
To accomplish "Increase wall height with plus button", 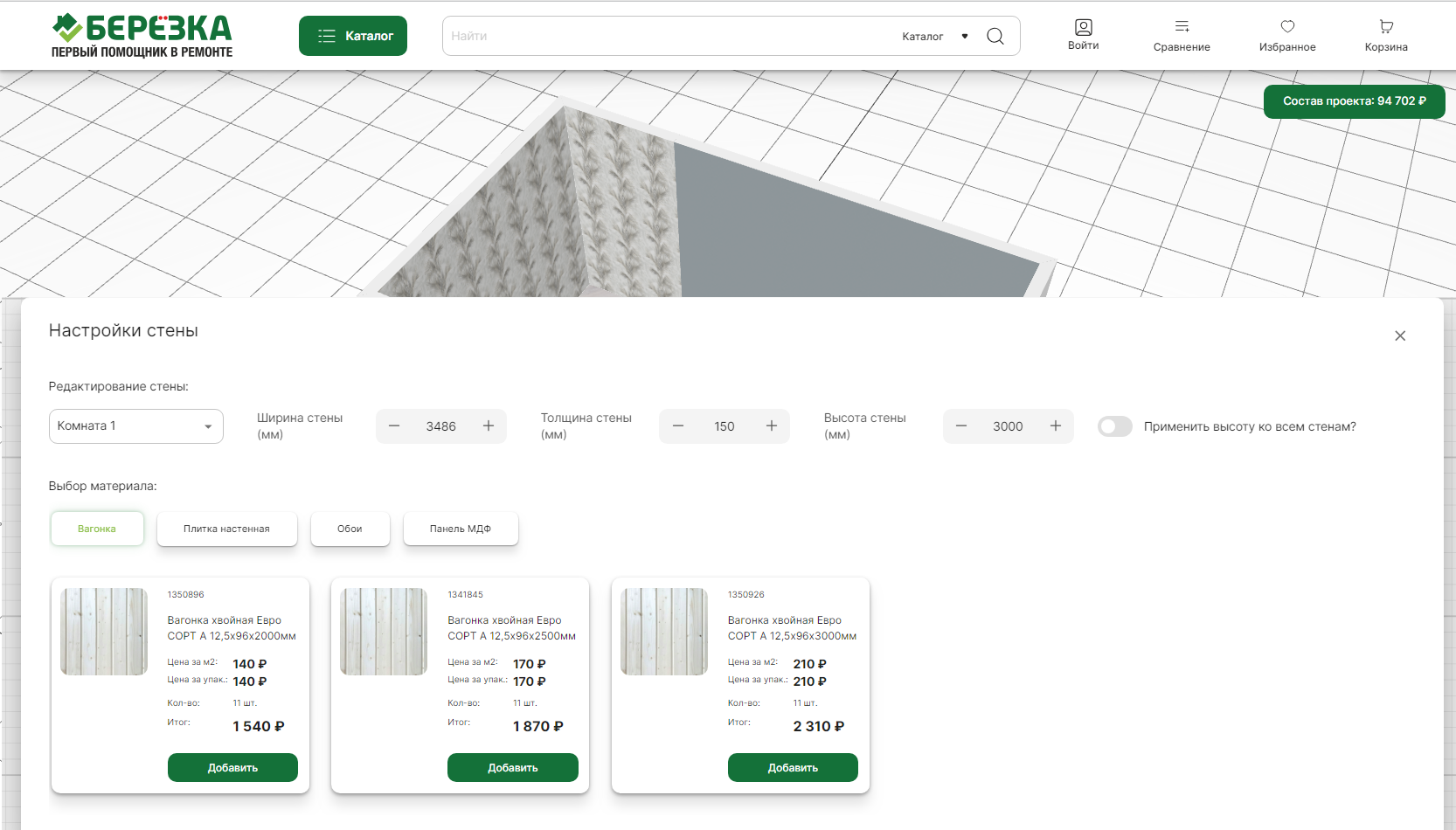I will [1056, 426].
